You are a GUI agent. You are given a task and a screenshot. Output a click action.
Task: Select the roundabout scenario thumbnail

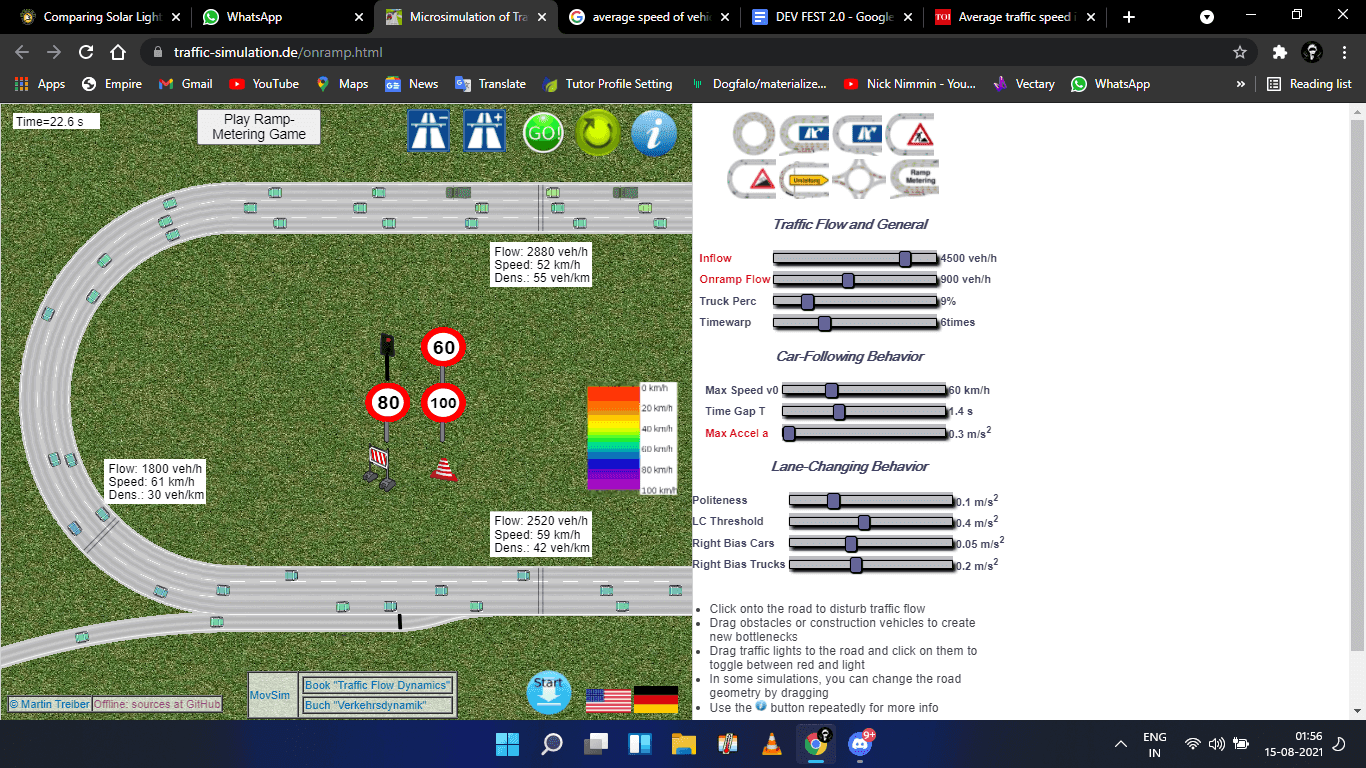pyautogui.click(x=858, y=178)
